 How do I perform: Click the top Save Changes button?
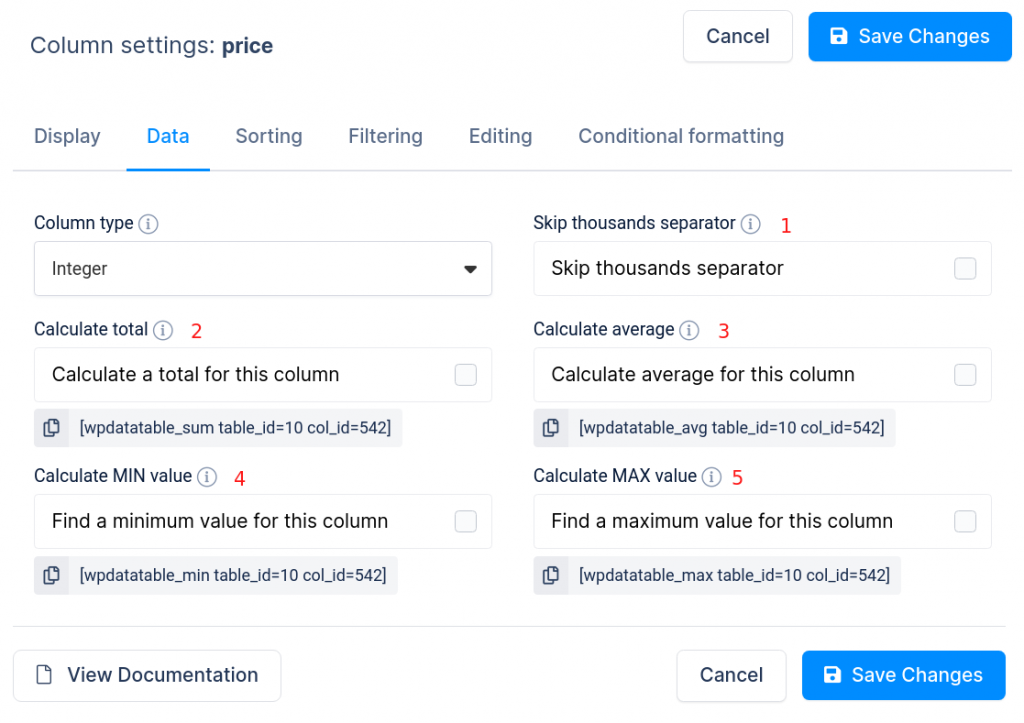point(909,36)
